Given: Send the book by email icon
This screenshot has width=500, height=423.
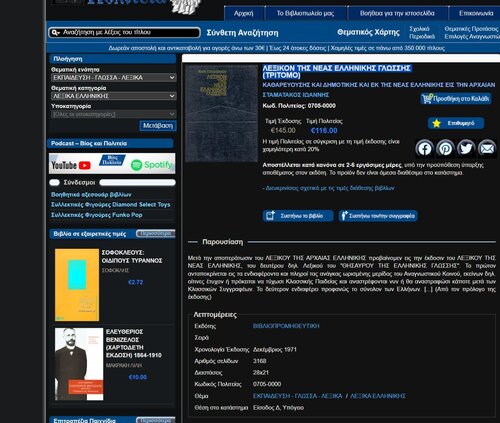Looking at the screenshot, I should (487, 148).
